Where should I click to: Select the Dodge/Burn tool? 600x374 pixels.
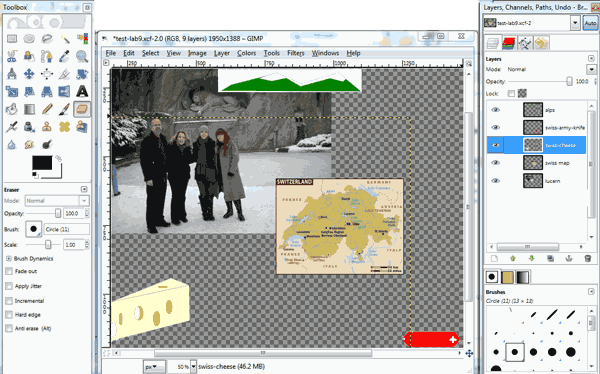[47, 144]
